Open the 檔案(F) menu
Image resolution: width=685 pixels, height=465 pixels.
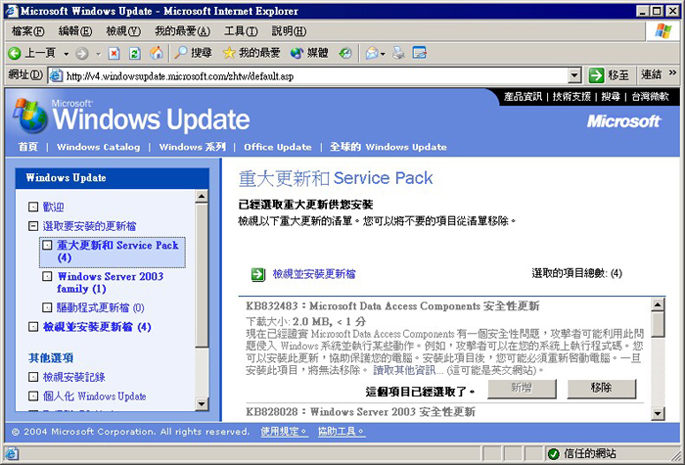28,31
